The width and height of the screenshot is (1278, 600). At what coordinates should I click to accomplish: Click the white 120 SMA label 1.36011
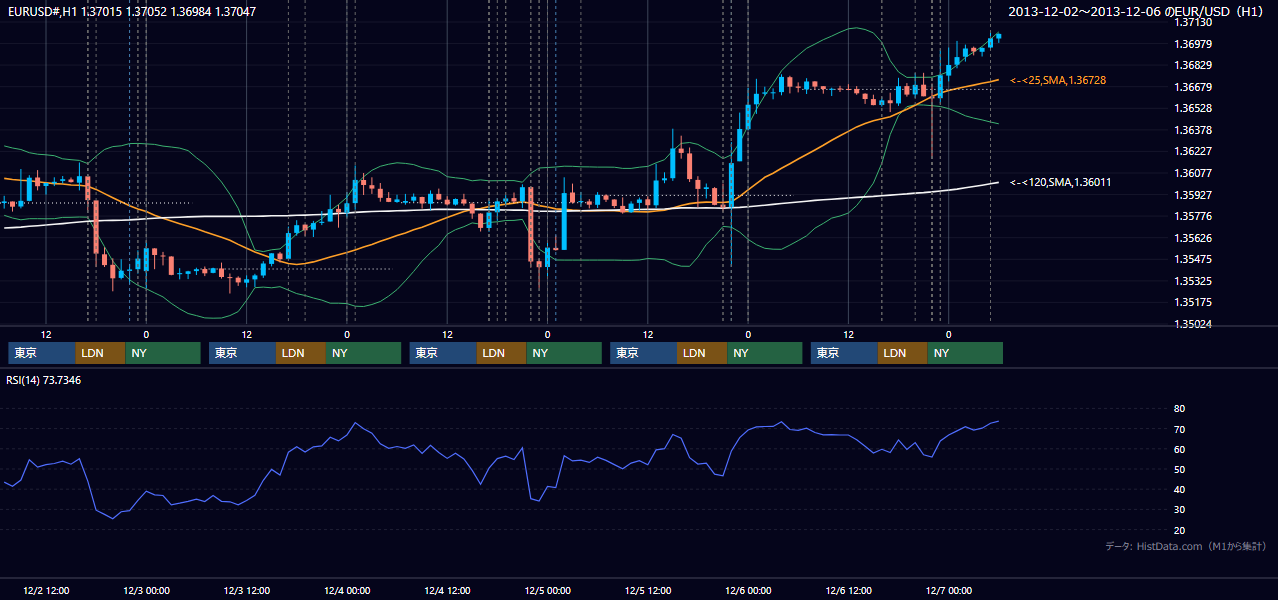(x=1060, y=182)
